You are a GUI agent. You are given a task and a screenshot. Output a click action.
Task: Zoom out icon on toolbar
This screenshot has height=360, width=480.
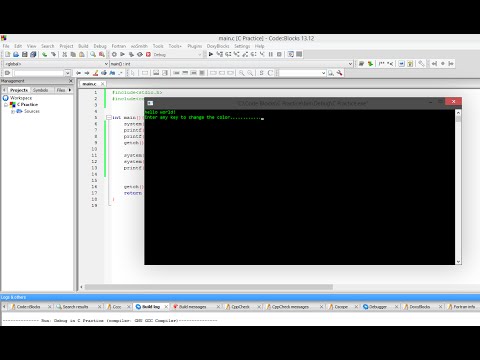250,73
